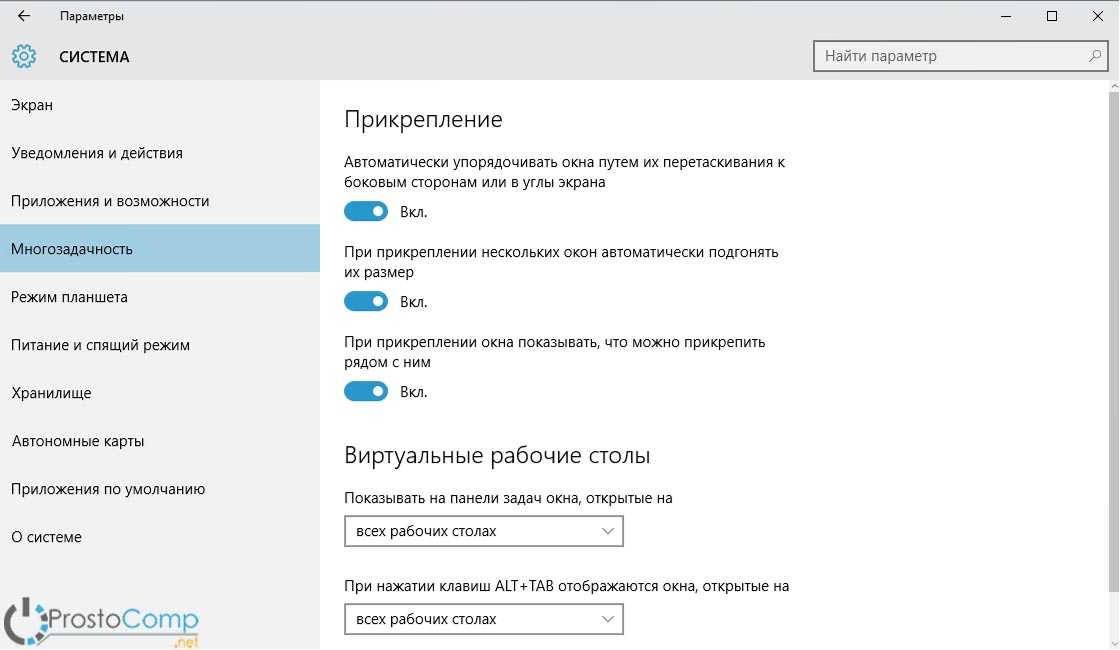This screenshot has height=650, width=1120.
Task: Click the back arrow icon
Action: [x=24, y=16]
